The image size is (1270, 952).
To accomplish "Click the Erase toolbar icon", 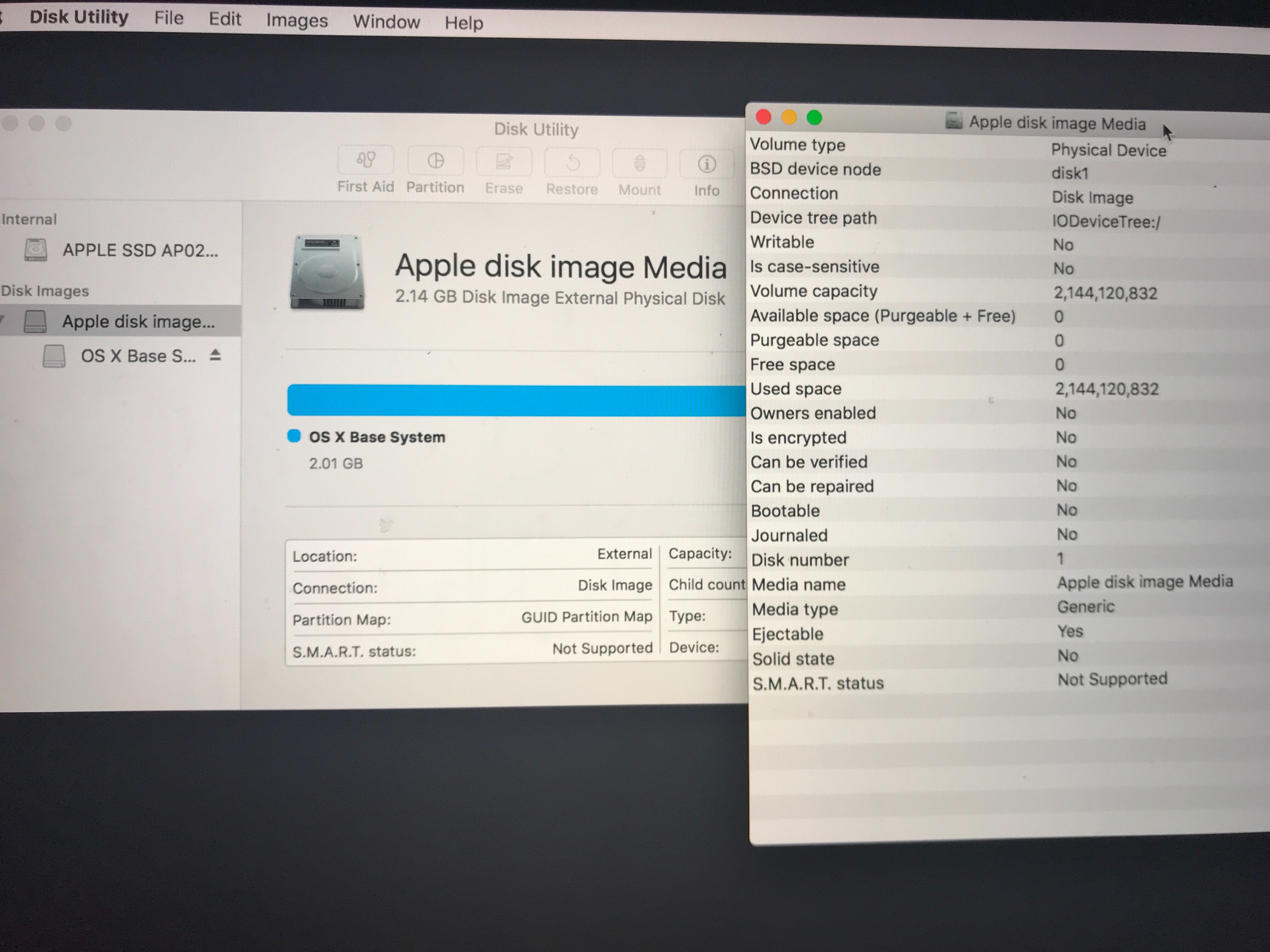I will click(x=504, y=162).
